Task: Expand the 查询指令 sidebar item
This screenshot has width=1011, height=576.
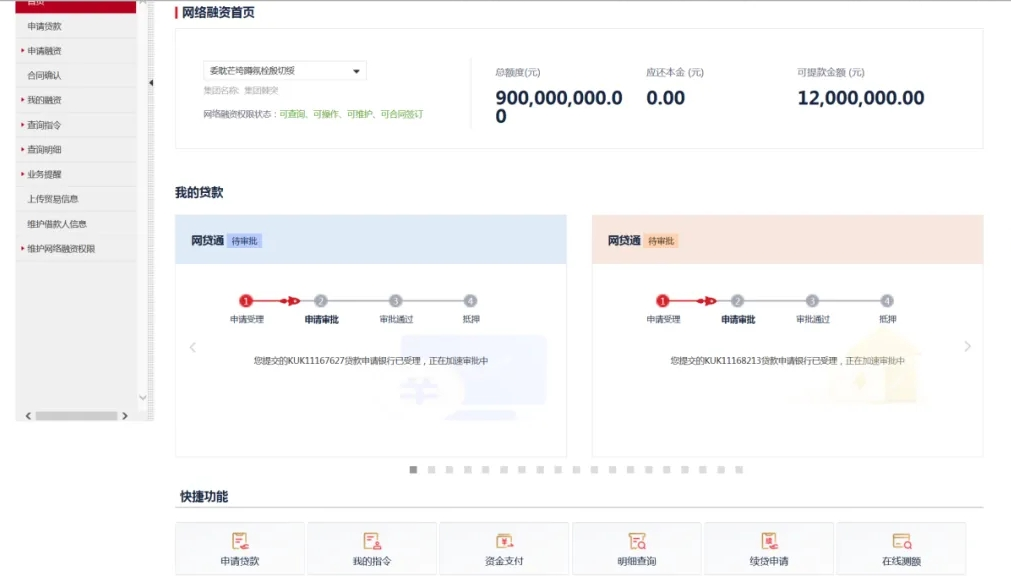Action: (x=44, y=125)
